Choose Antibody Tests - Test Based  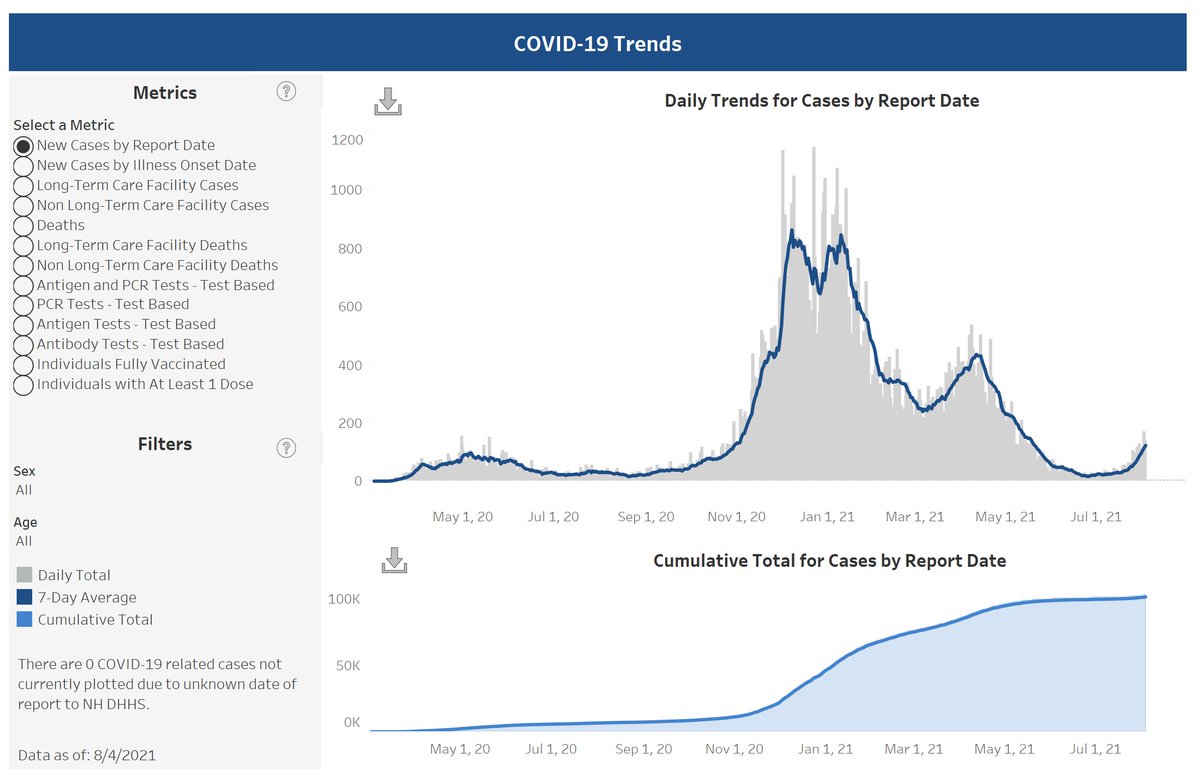coord(23,344)
